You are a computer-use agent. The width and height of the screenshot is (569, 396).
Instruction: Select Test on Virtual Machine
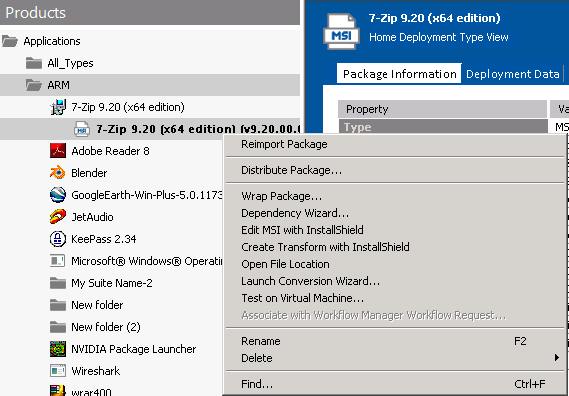click(x=303, y=298)
